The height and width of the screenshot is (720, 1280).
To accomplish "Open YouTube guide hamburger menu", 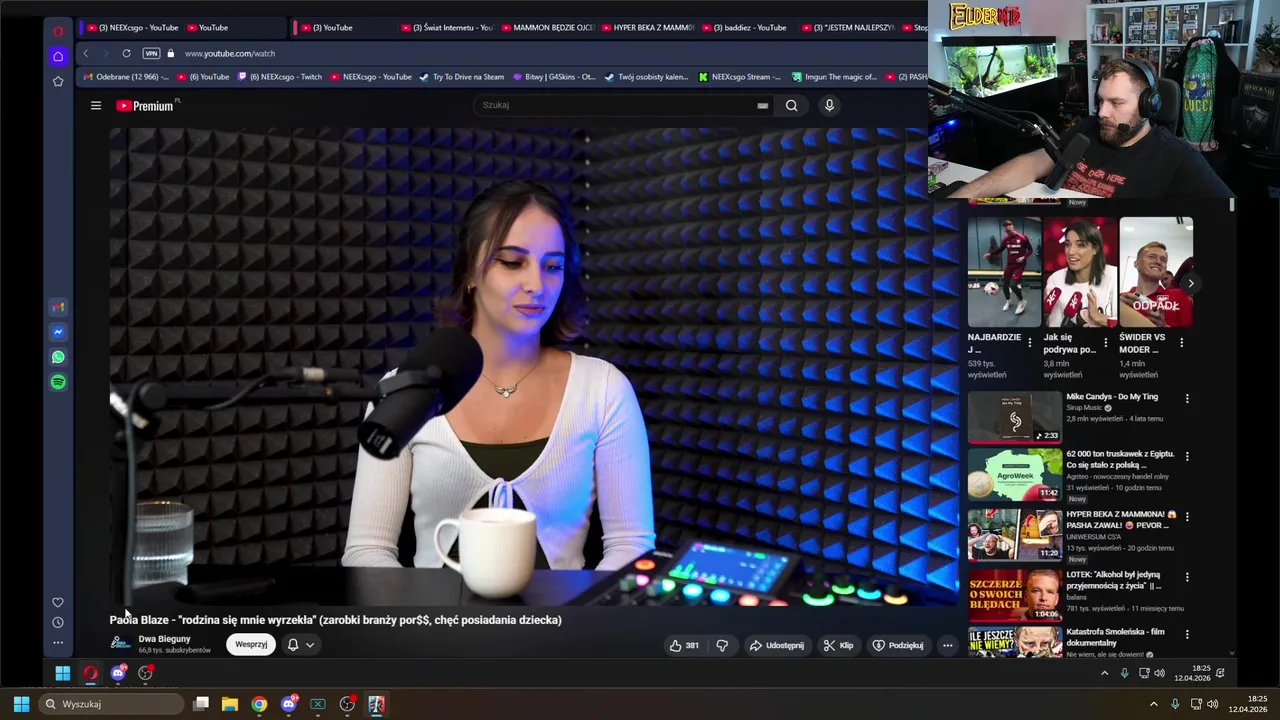I will (96, 105).
